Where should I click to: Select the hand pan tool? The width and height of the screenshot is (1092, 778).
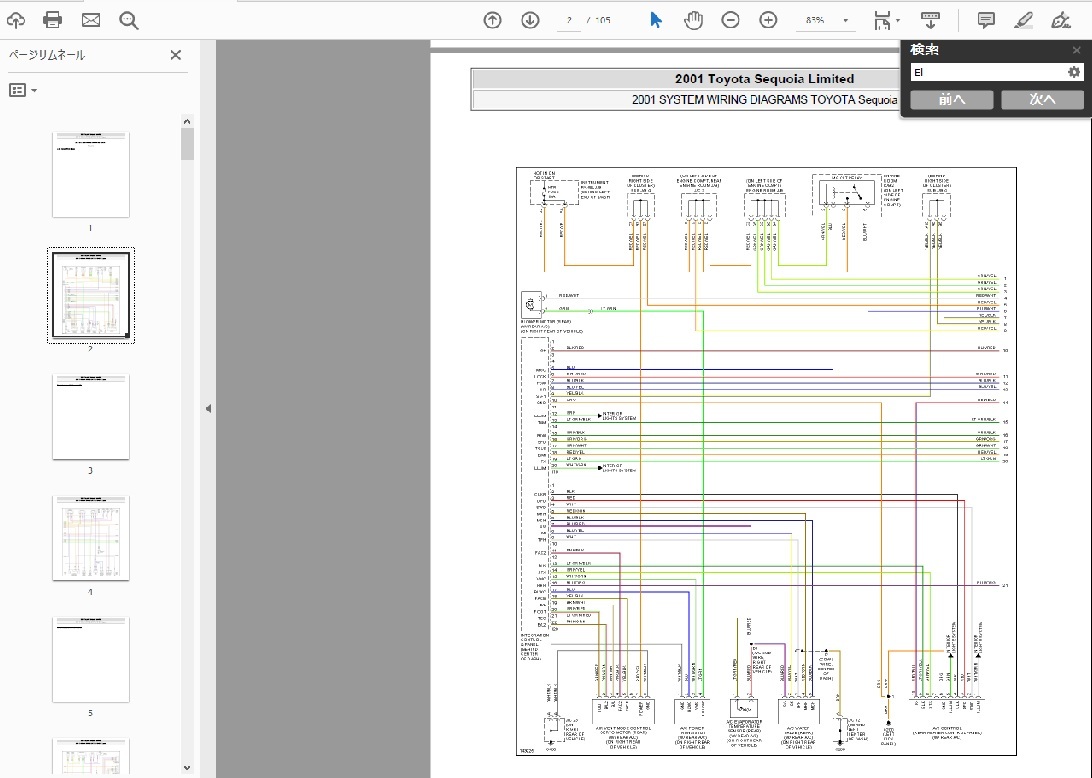[x=693, y=20]
